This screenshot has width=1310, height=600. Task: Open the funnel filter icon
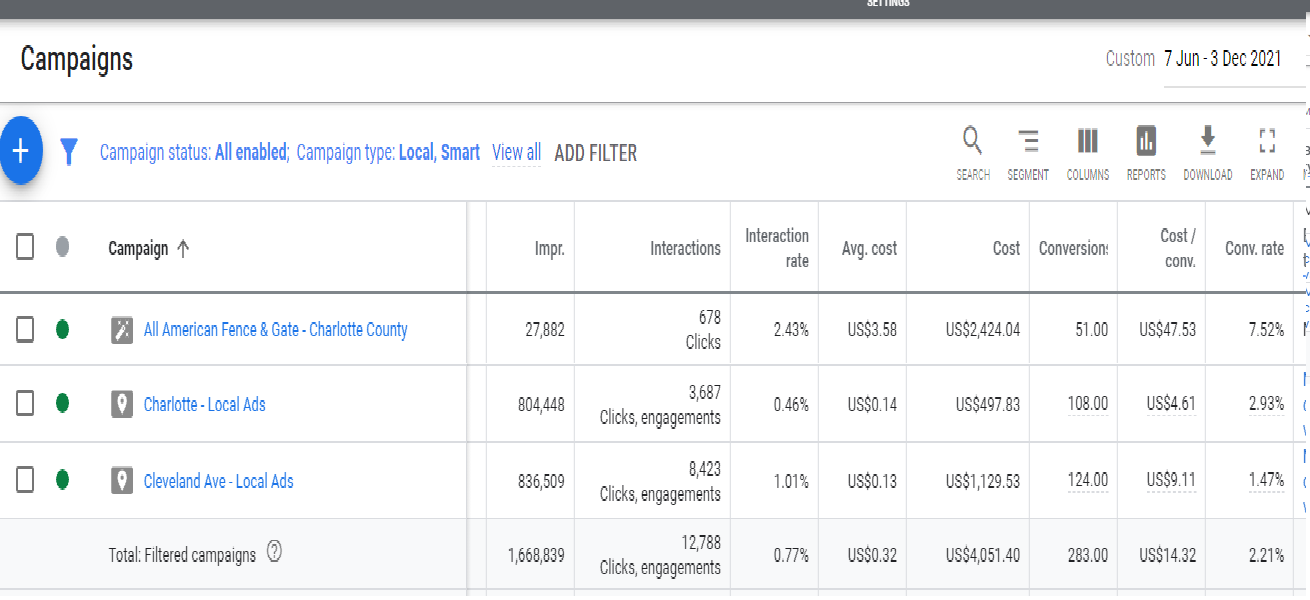69,152
